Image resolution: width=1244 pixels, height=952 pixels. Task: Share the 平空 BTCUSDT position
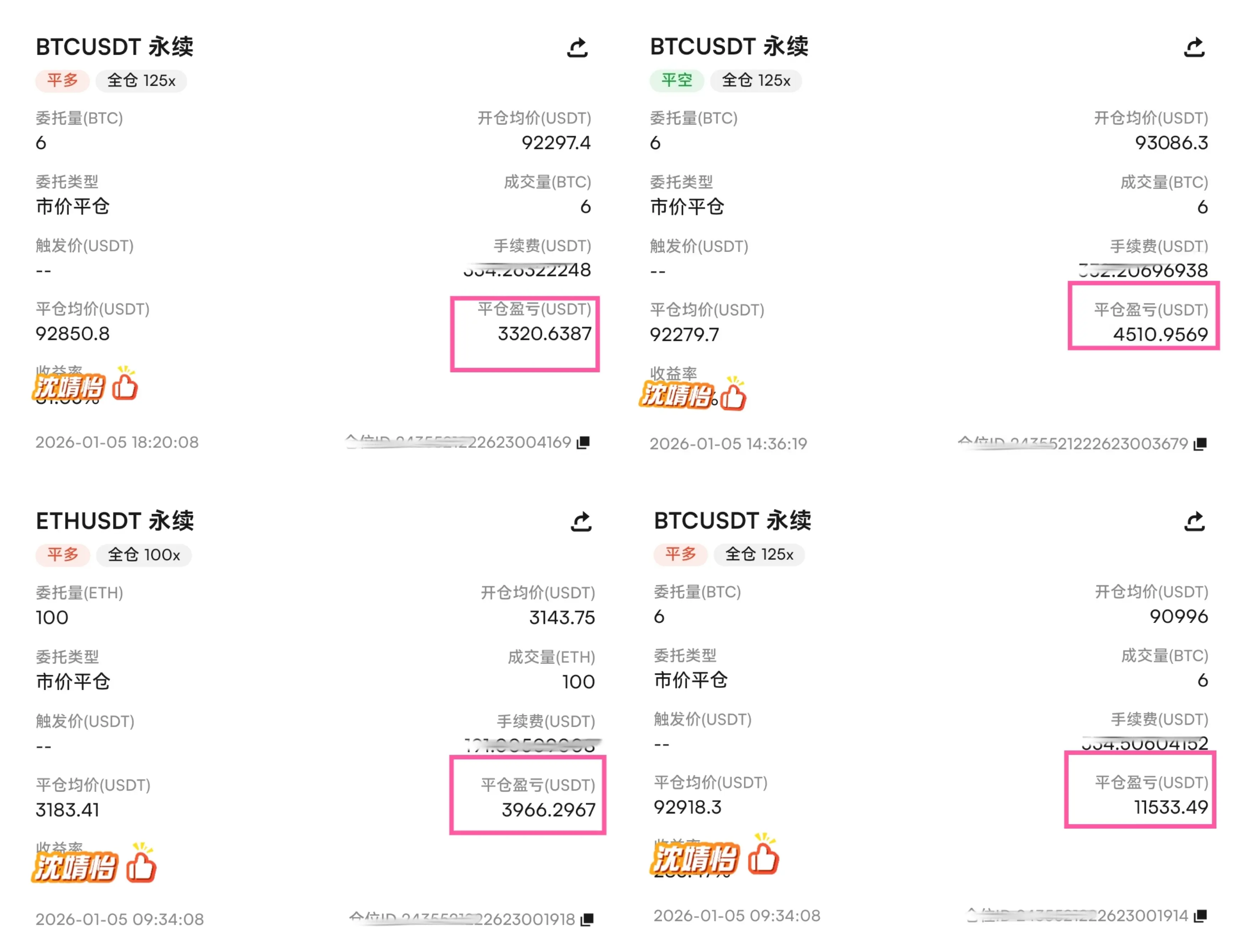pos(1194,48)
